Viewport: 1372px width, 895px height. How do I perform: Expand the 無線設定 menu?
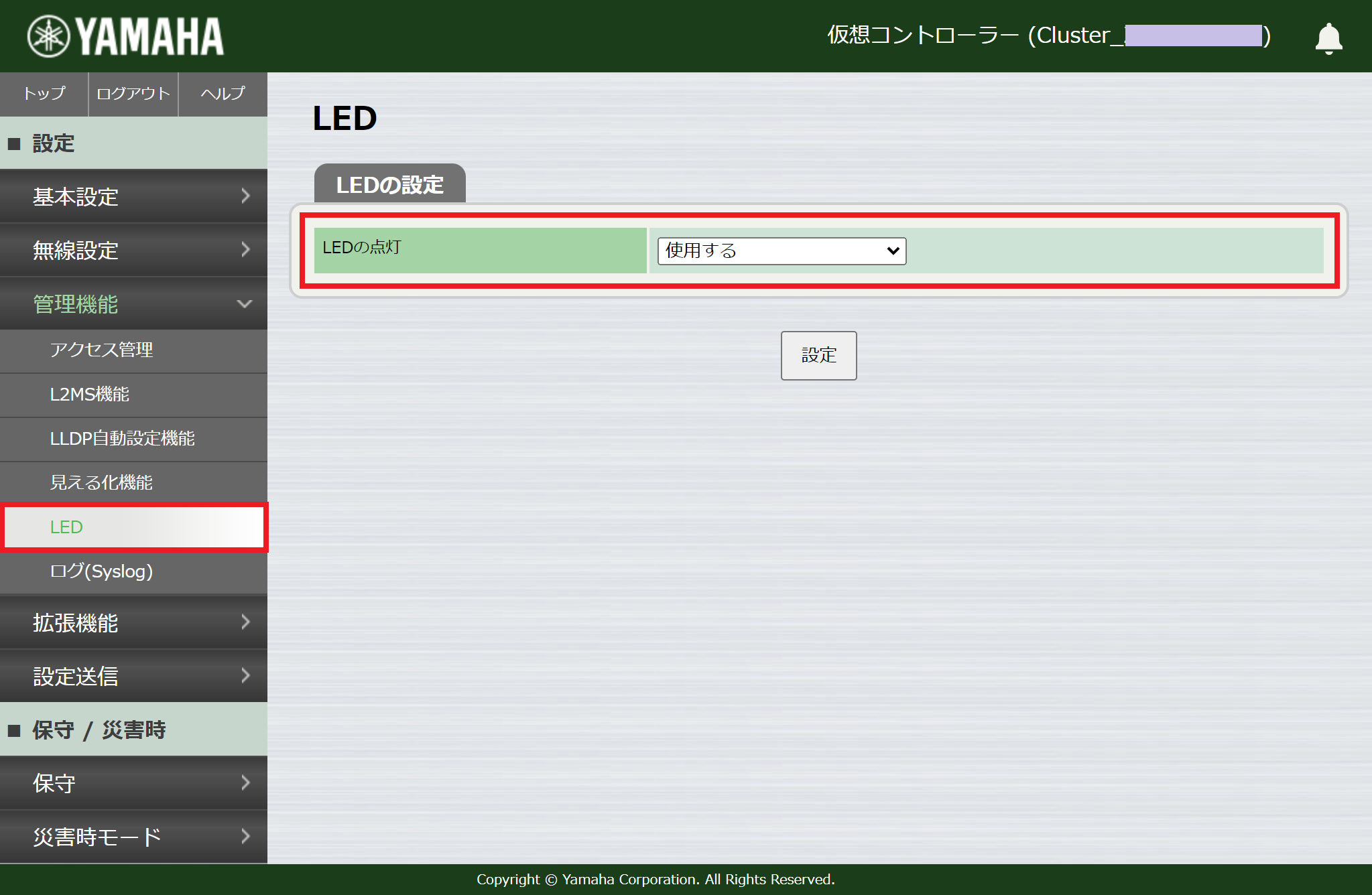pyautogui.click(x=133, y=250)
